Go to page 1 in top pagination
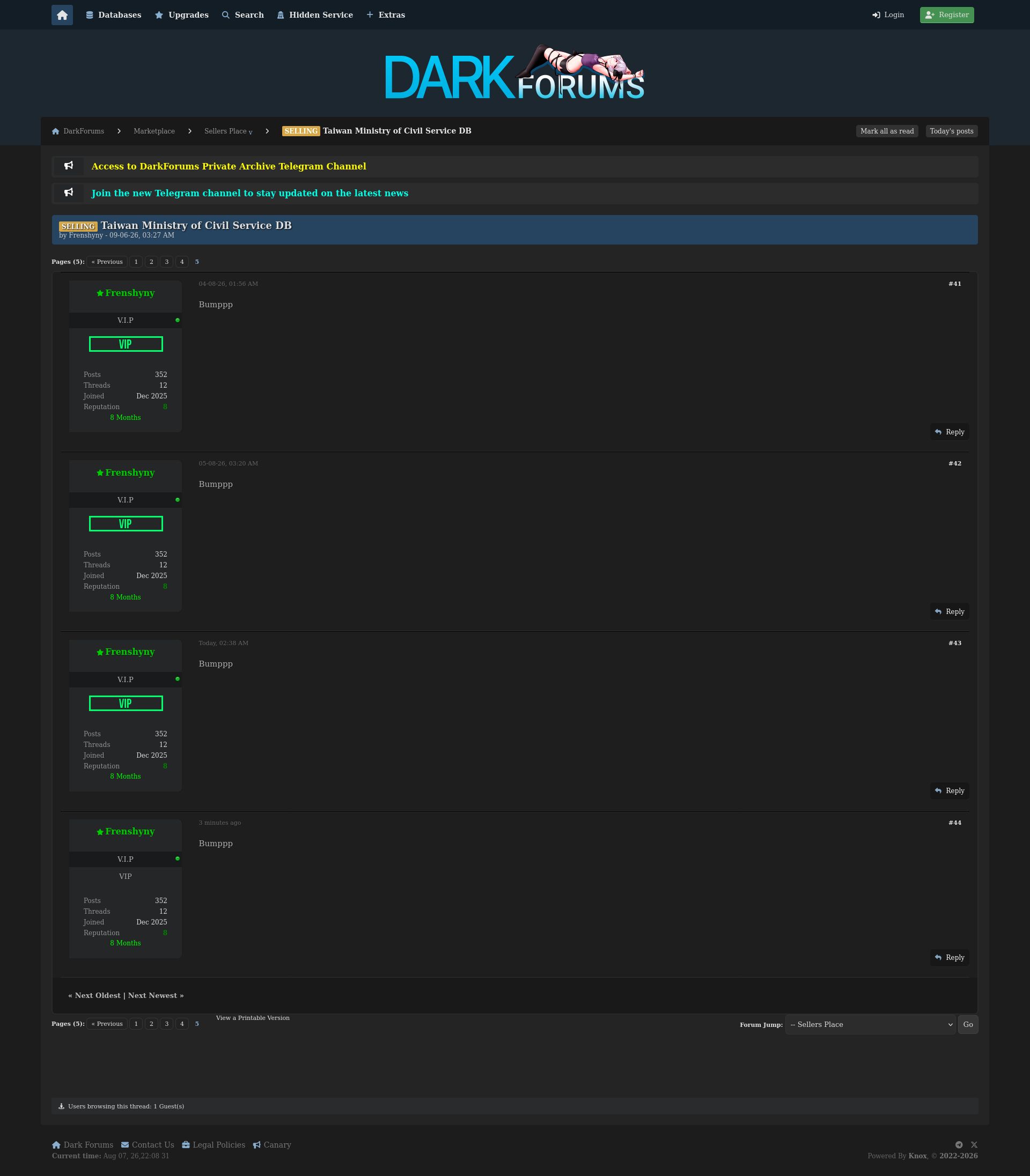This screenshot has width=1030, height=1176. tap(136, 262)
